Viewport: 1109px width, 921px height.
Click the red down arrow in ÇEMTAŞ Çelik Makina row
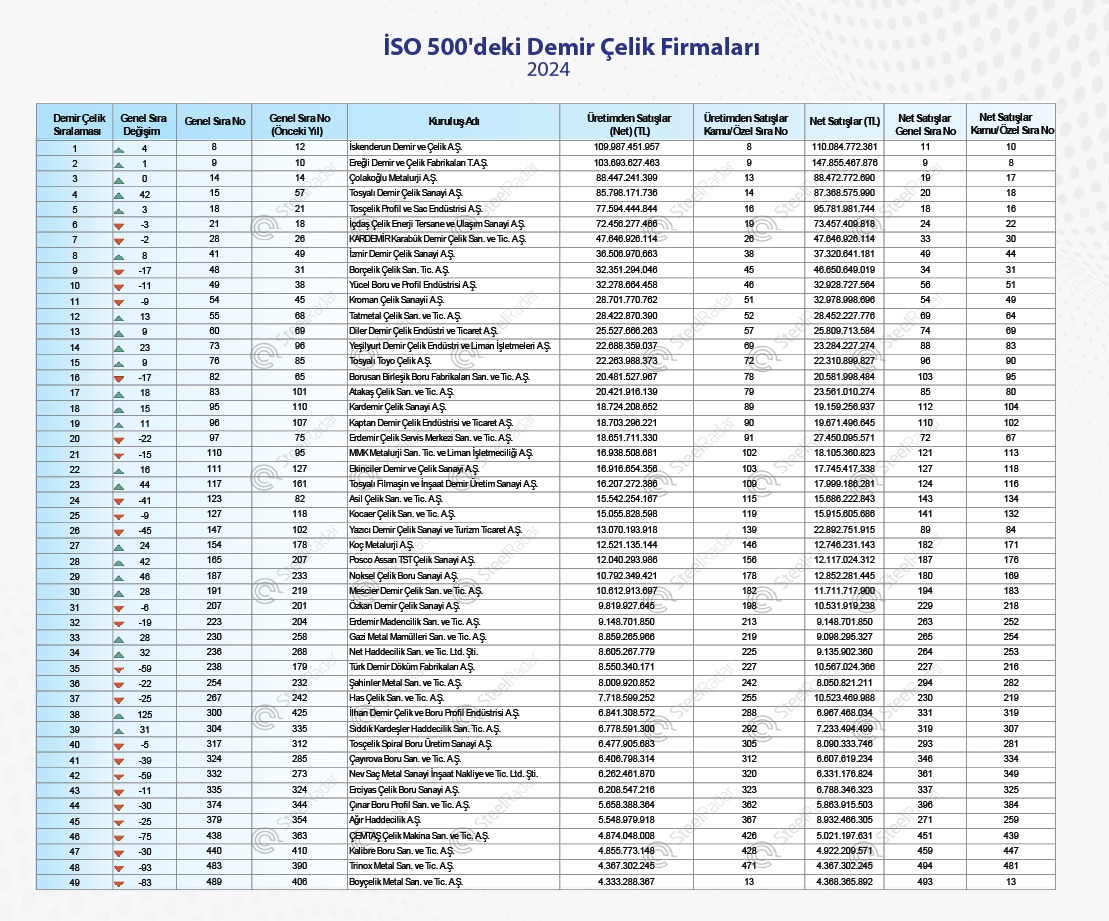point(119,838)
